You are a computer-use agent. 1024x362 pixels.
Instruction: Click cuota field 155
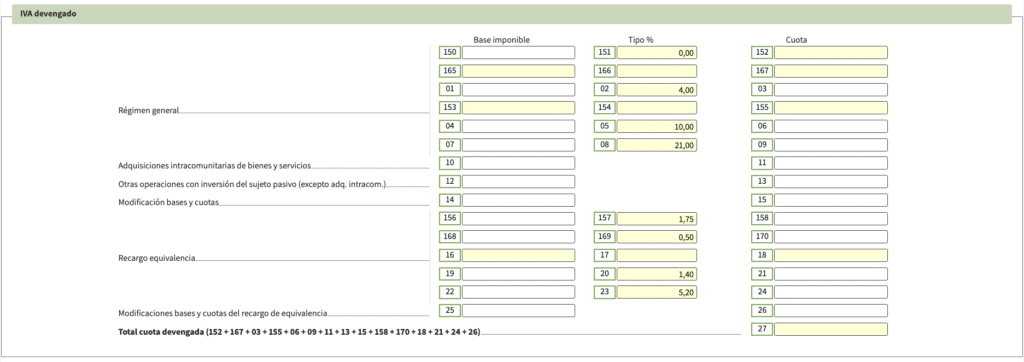point(831,108)
